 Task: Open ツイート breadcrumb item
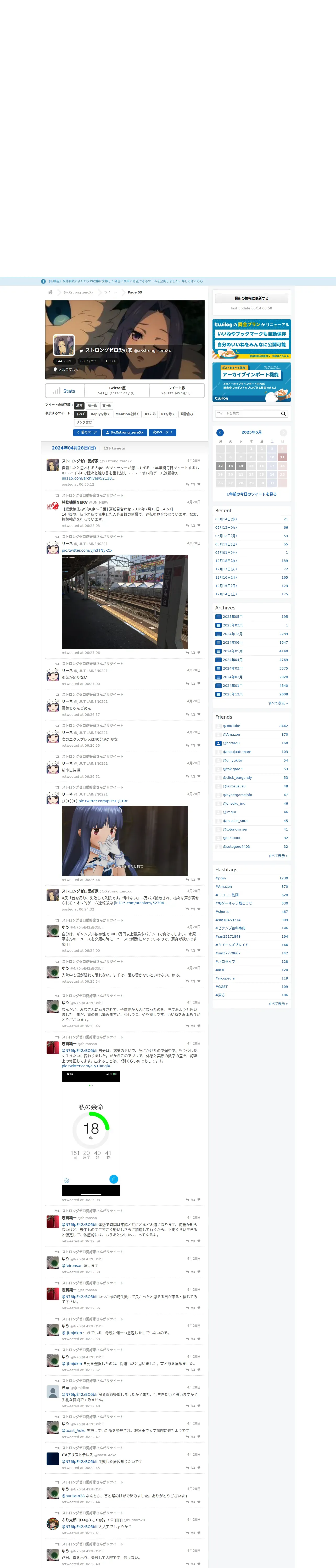click(110, 292)
